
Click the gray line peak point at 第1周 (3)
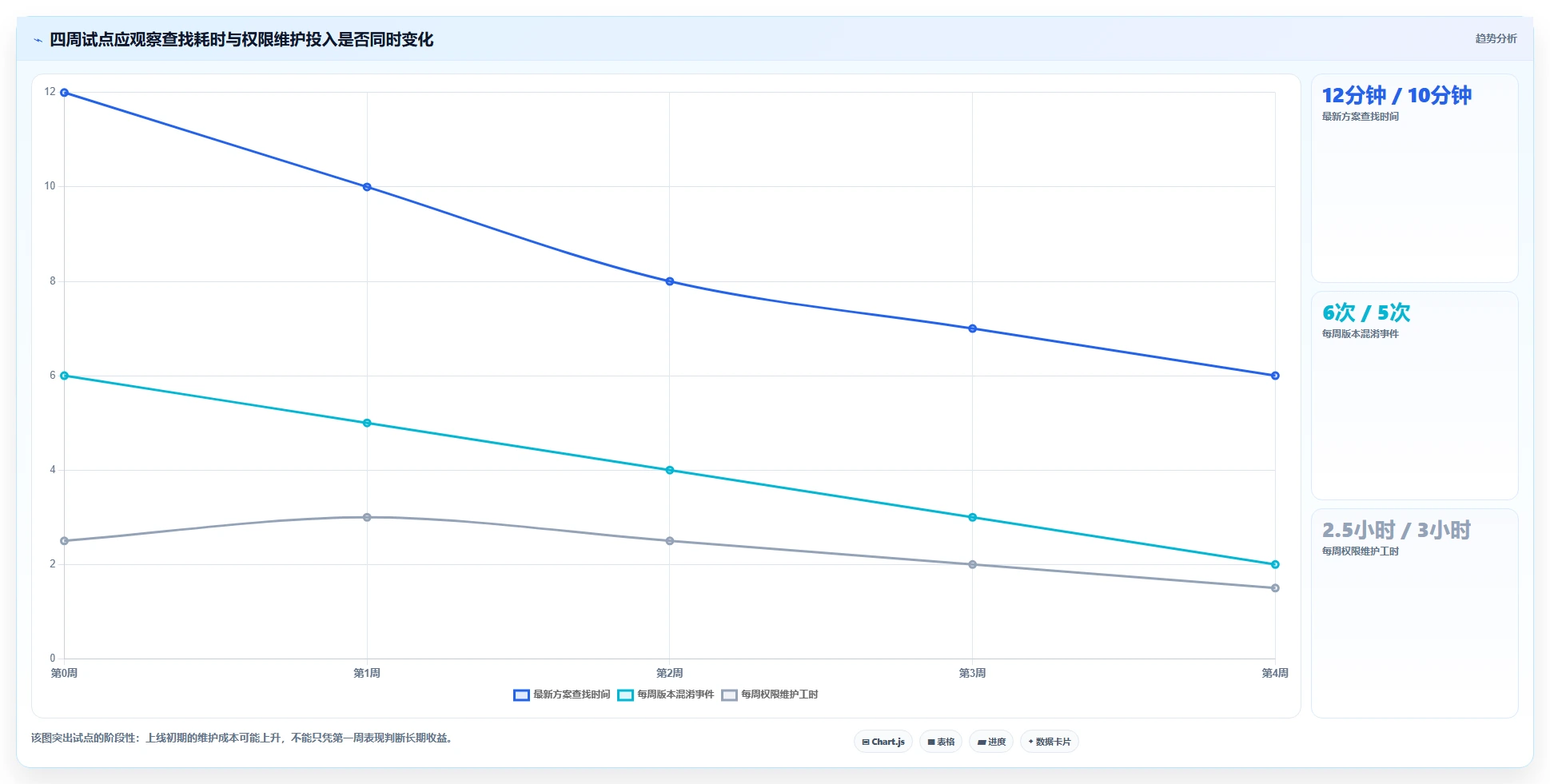click(367, 517)
